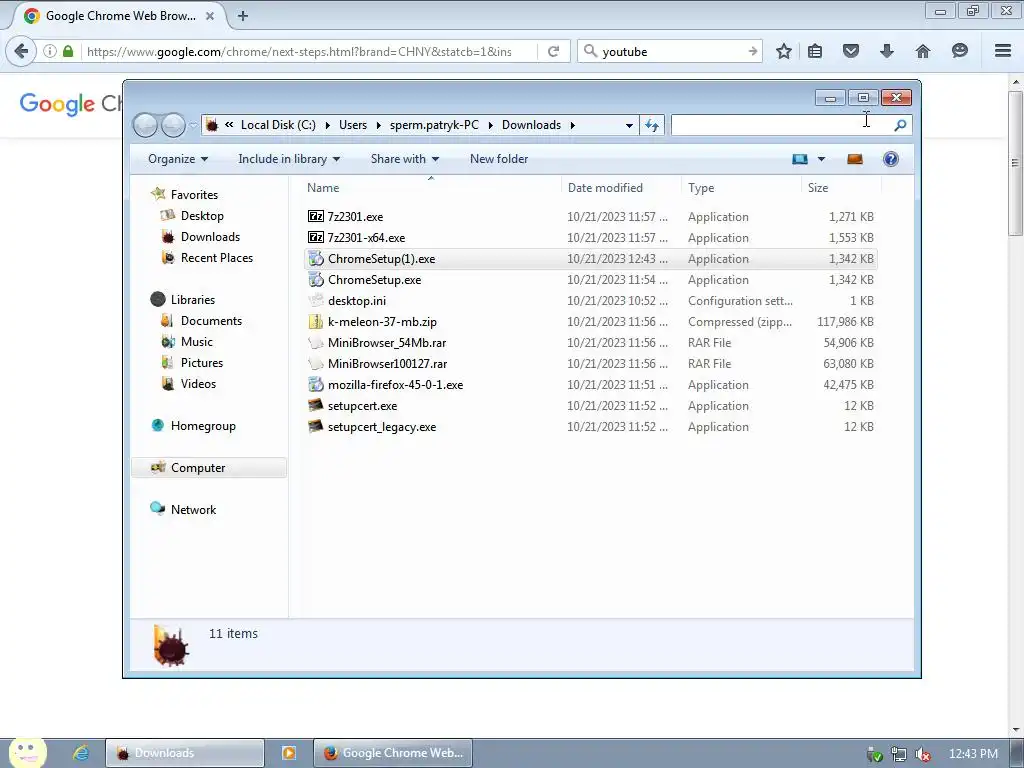
Task: Select Network in navigation pane
Action: (193, 509)
